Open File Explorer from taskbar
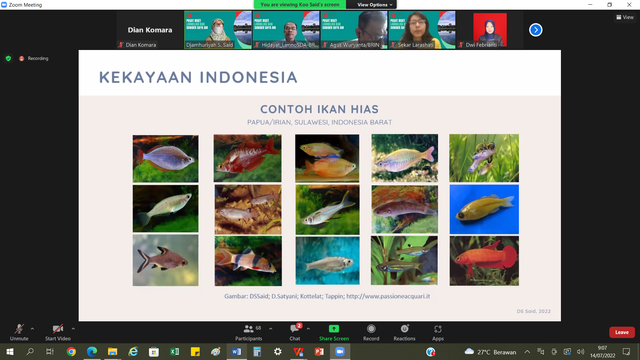The width and height of the screenshot is (640, 360). (112, 351)
